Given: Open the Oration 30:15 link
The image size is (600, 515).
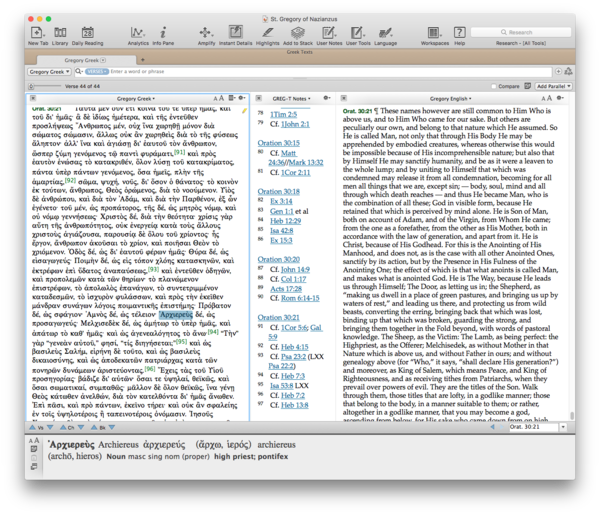Looking at the screenshot, I should [279, 143].
